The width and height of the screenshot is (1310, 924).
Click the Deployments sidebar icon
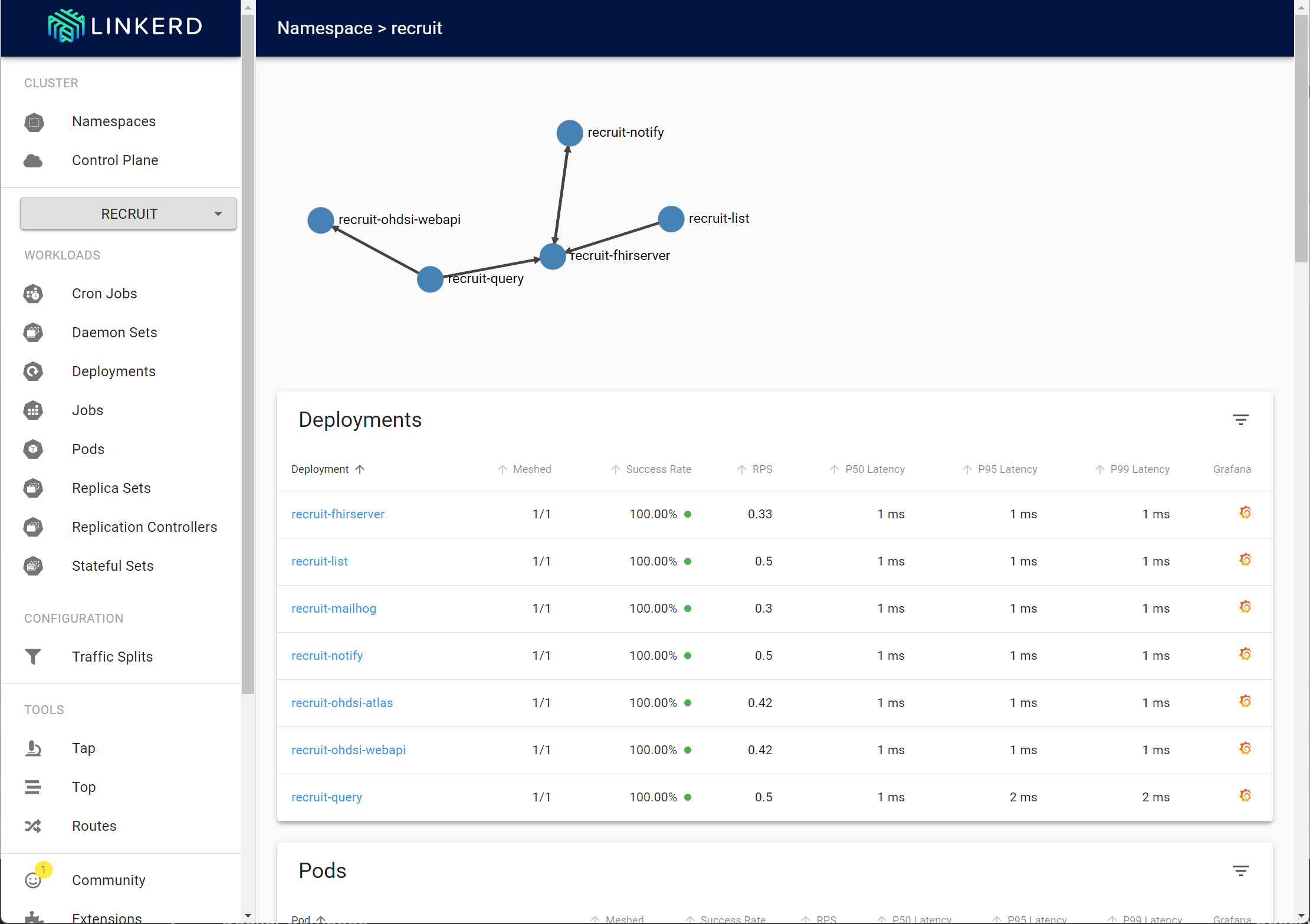pos(33,371)
